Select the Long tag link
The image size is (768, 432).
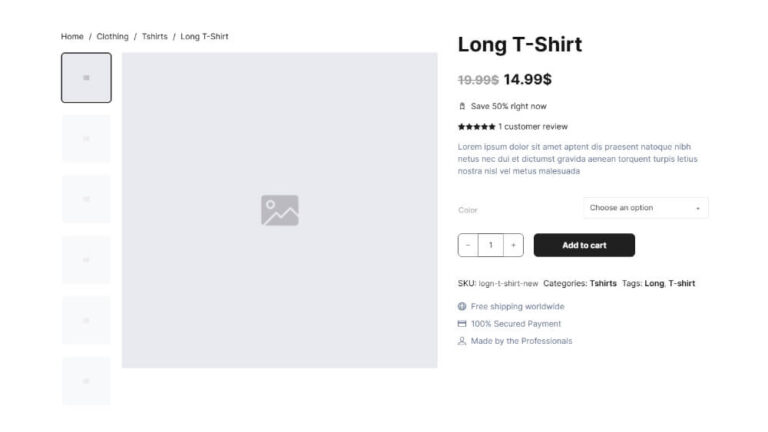coord(654,283)
